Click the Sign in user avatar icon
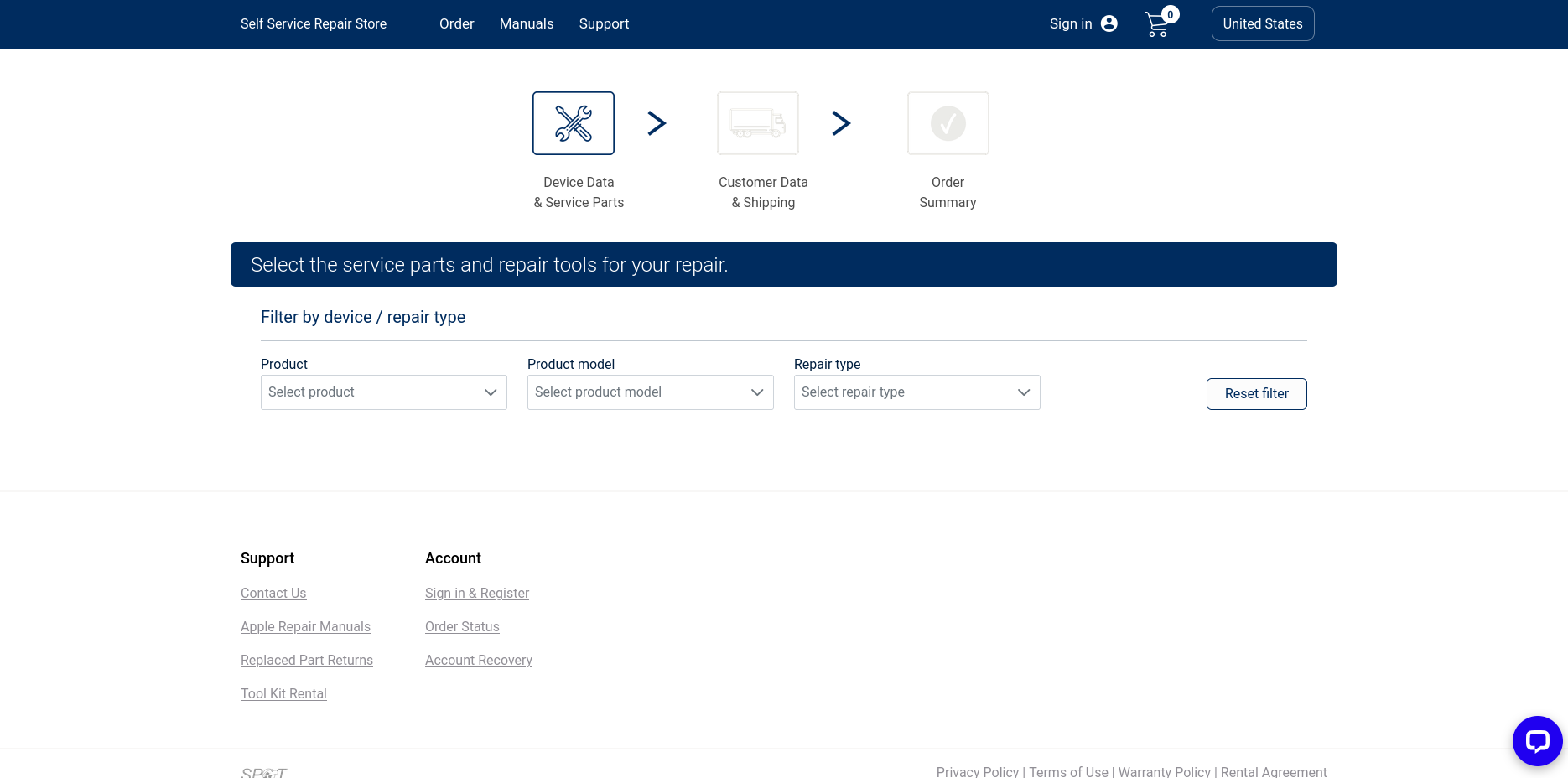The width and height of the screenshot is (1568, 778). (x=1109, y=23)
